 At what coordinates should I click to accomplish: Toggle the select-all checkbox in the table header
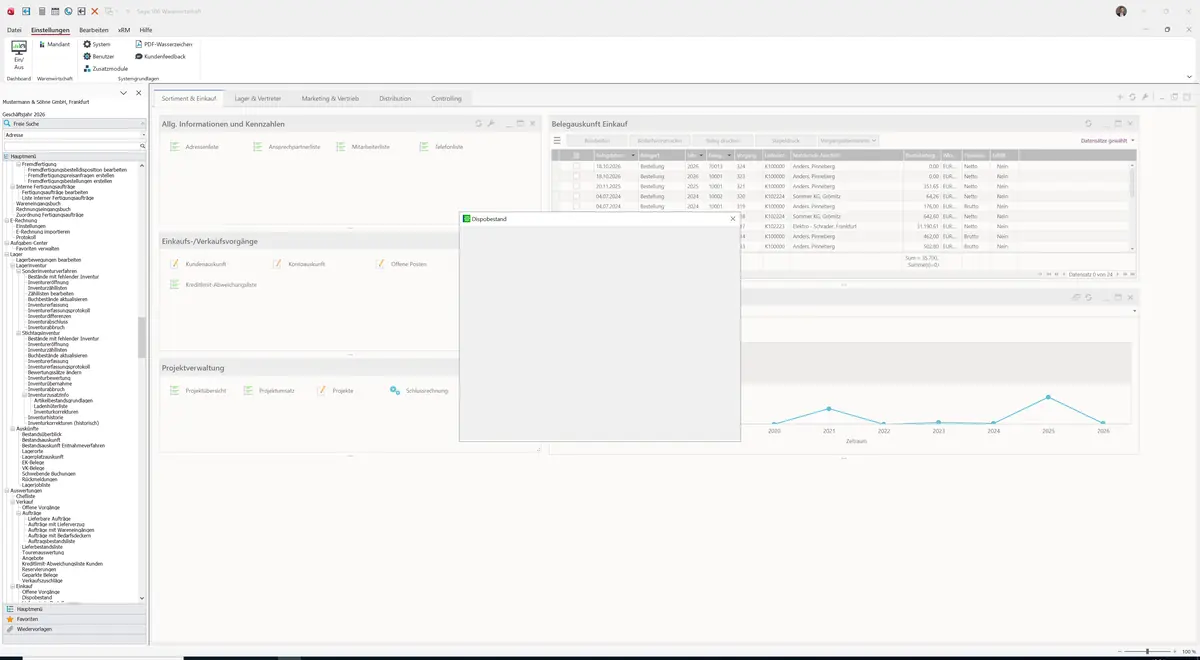coord(576,156)
